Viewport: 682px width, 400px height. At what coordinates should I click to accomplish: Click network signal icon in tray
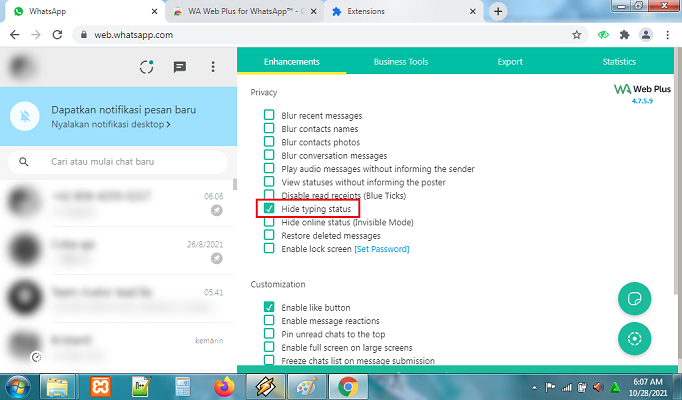pos(566,387)
